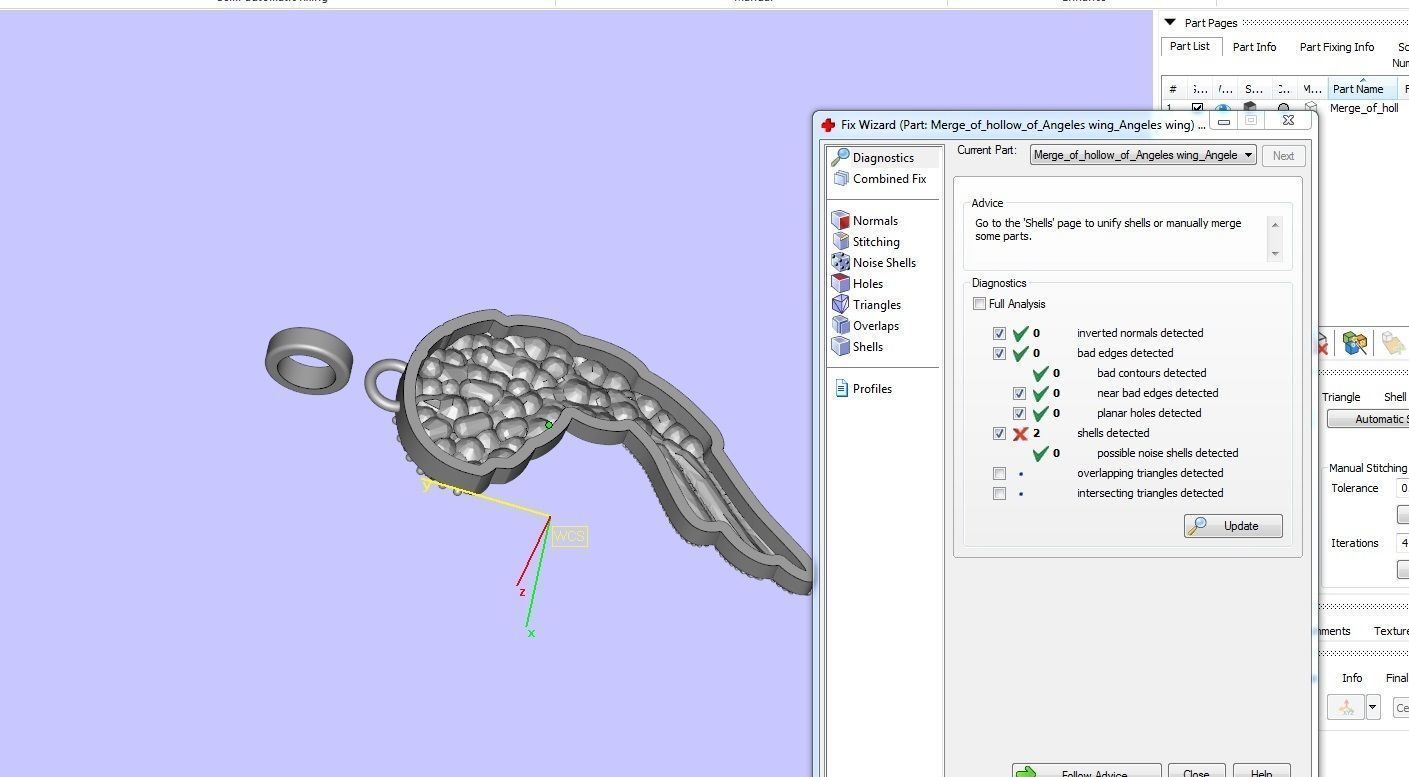The height and width of the screenshot is (777, 1409).
Task: Toggle the near bad edges detected checkbox
Action: point(1019,393)
